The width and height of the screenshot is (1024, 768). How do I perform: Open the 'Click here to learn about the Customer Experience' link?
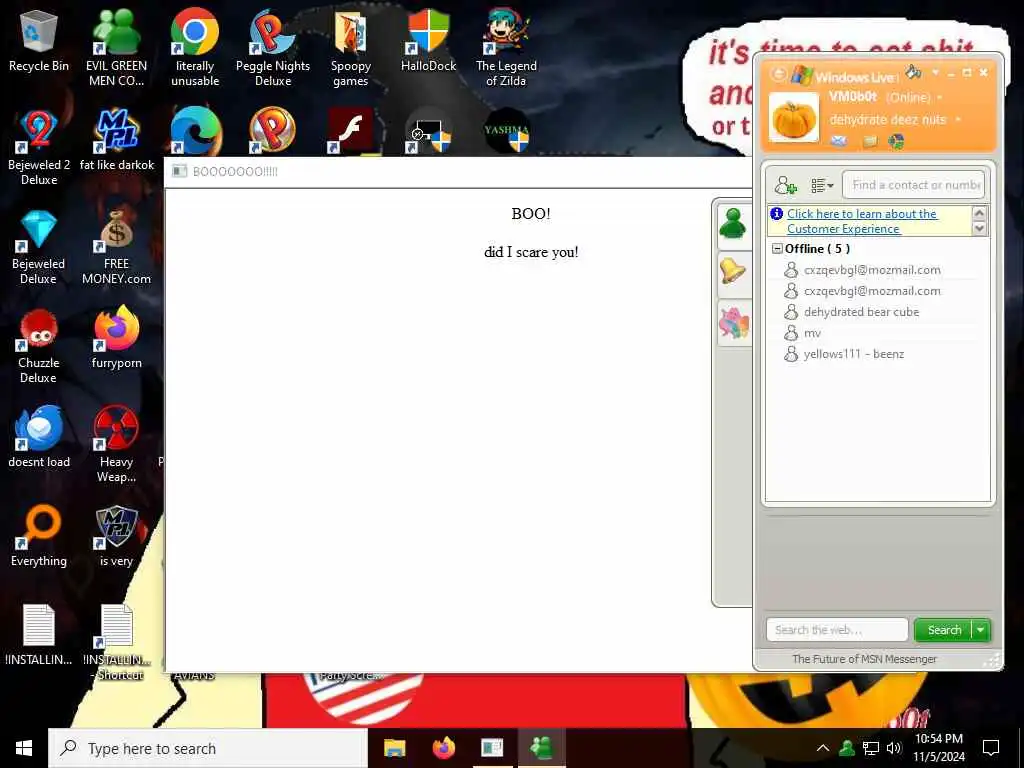(861, 221)
